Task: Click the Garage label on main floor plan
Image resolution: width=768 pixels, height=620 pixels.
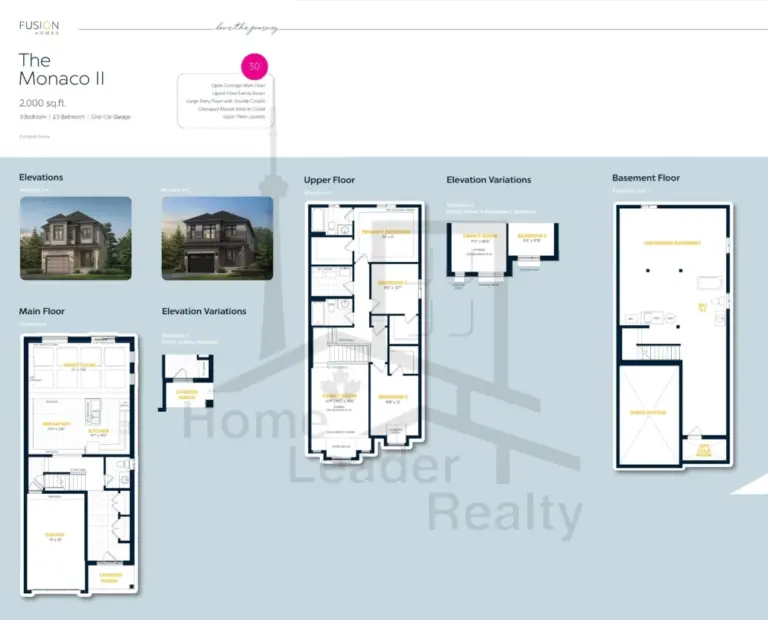Action: pos(55,535)
